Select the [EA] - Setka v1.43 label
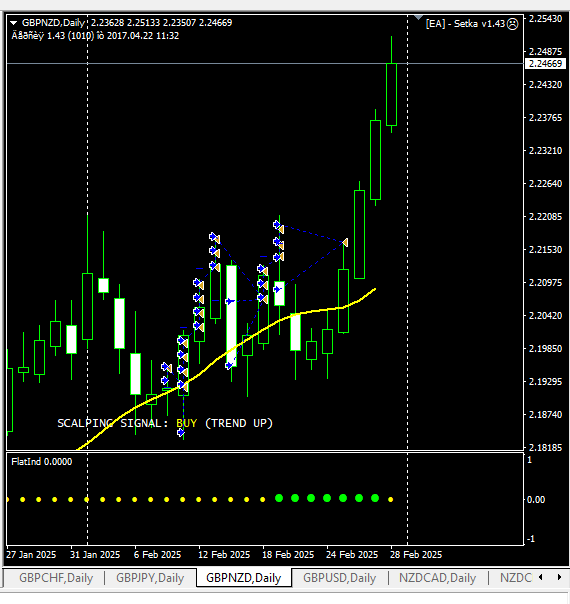570x604 pixels. tap(465, 24)
